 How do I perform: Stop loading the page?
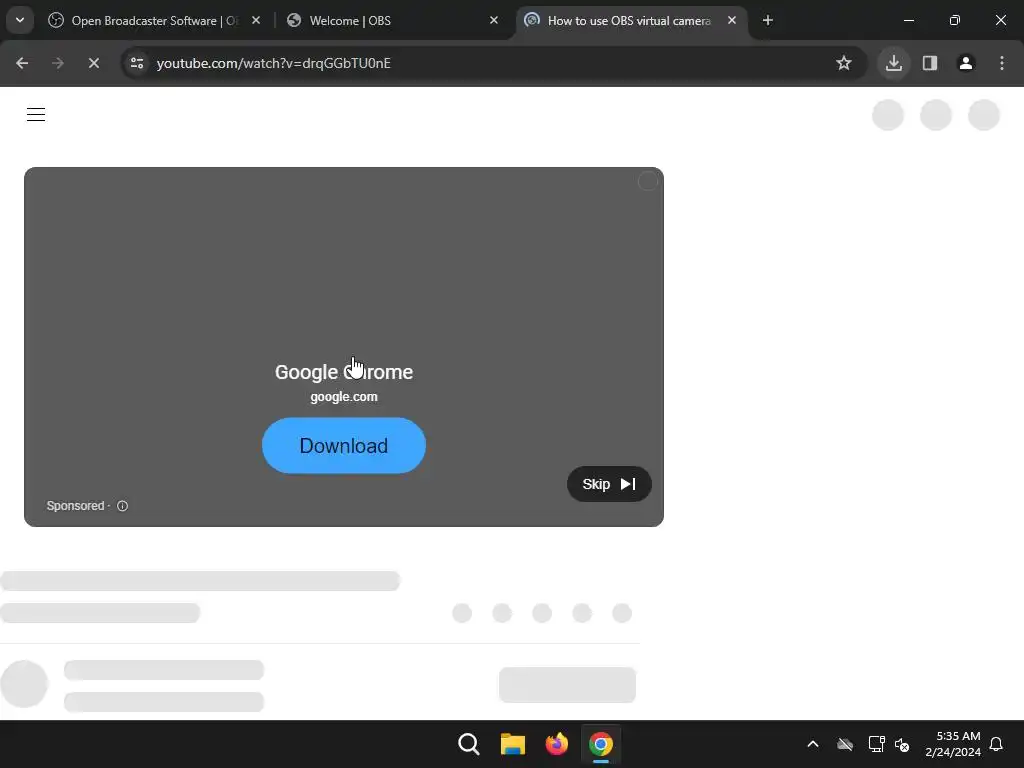pyautogui.click(x=94, y=63)
